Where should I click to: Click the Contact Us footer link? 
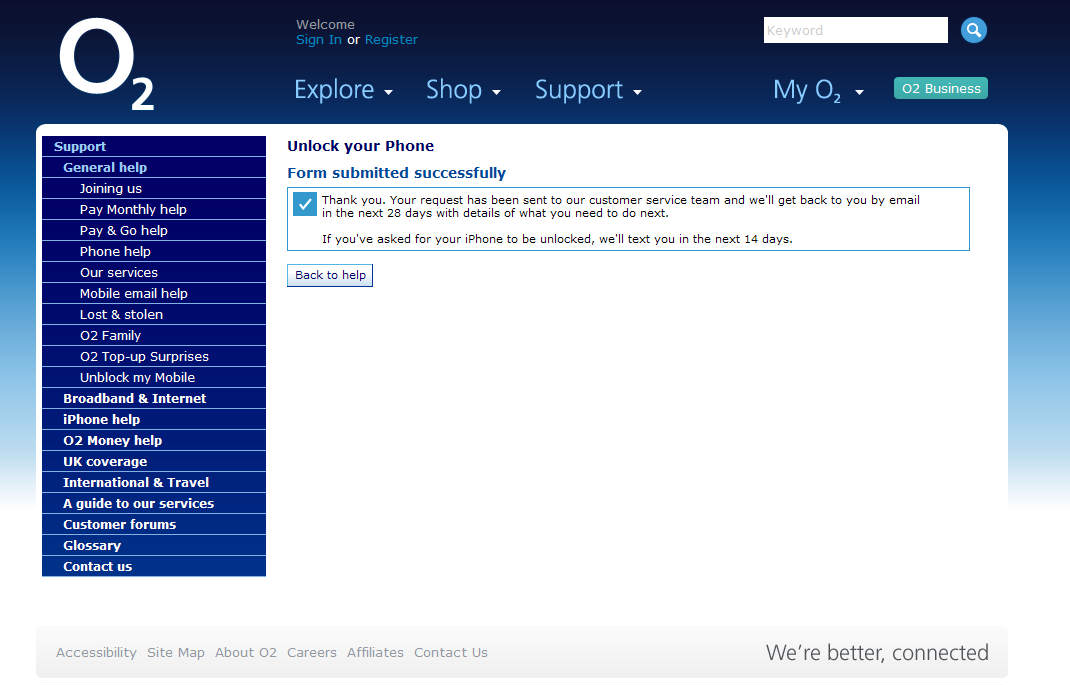click(451, 653)
